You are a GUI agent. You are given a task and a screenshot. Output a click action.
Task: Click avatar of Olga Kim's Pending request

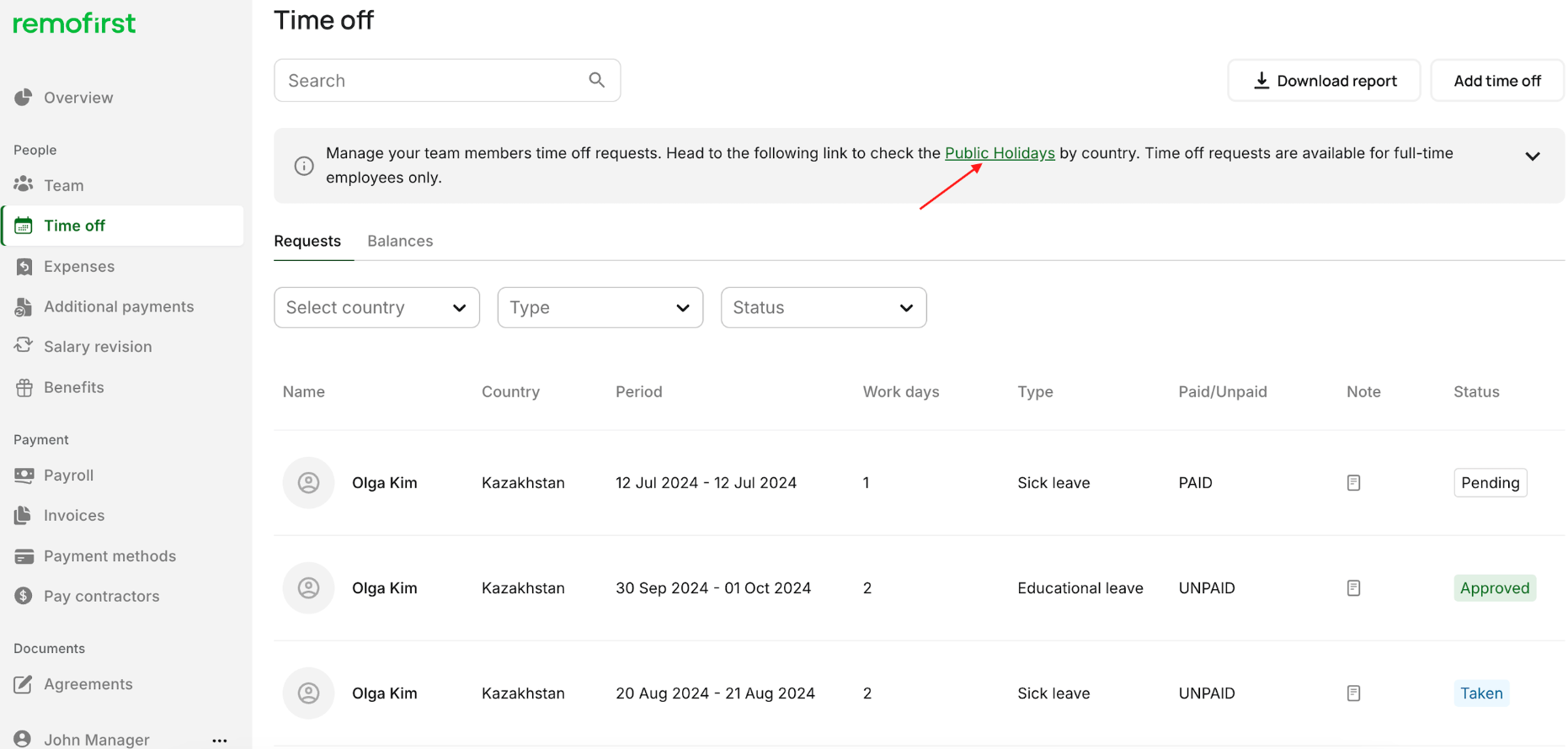pyautogui.click(x=308, y=482)
